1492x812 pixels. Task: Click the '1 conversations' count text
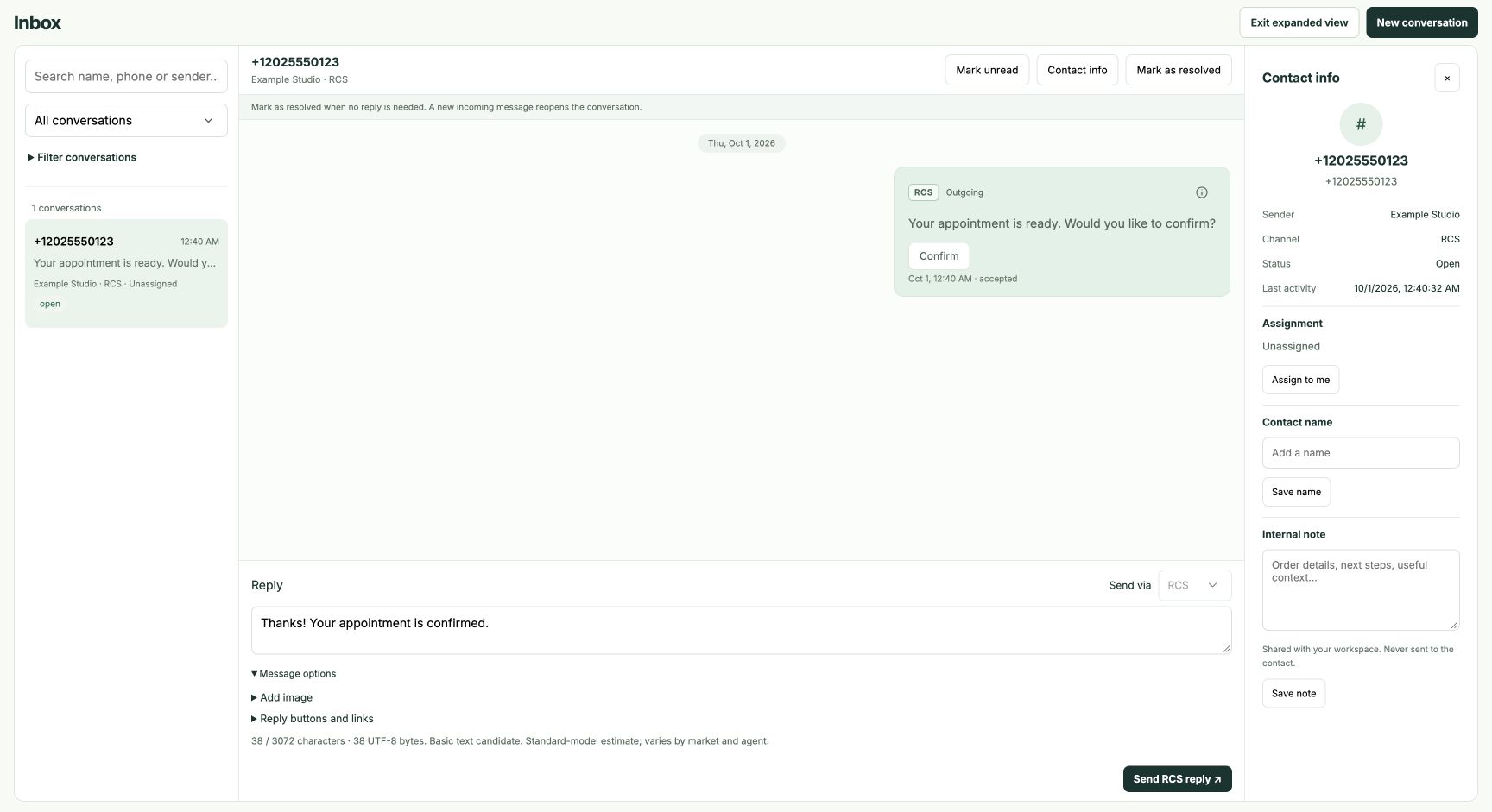(x=66, y=208)
